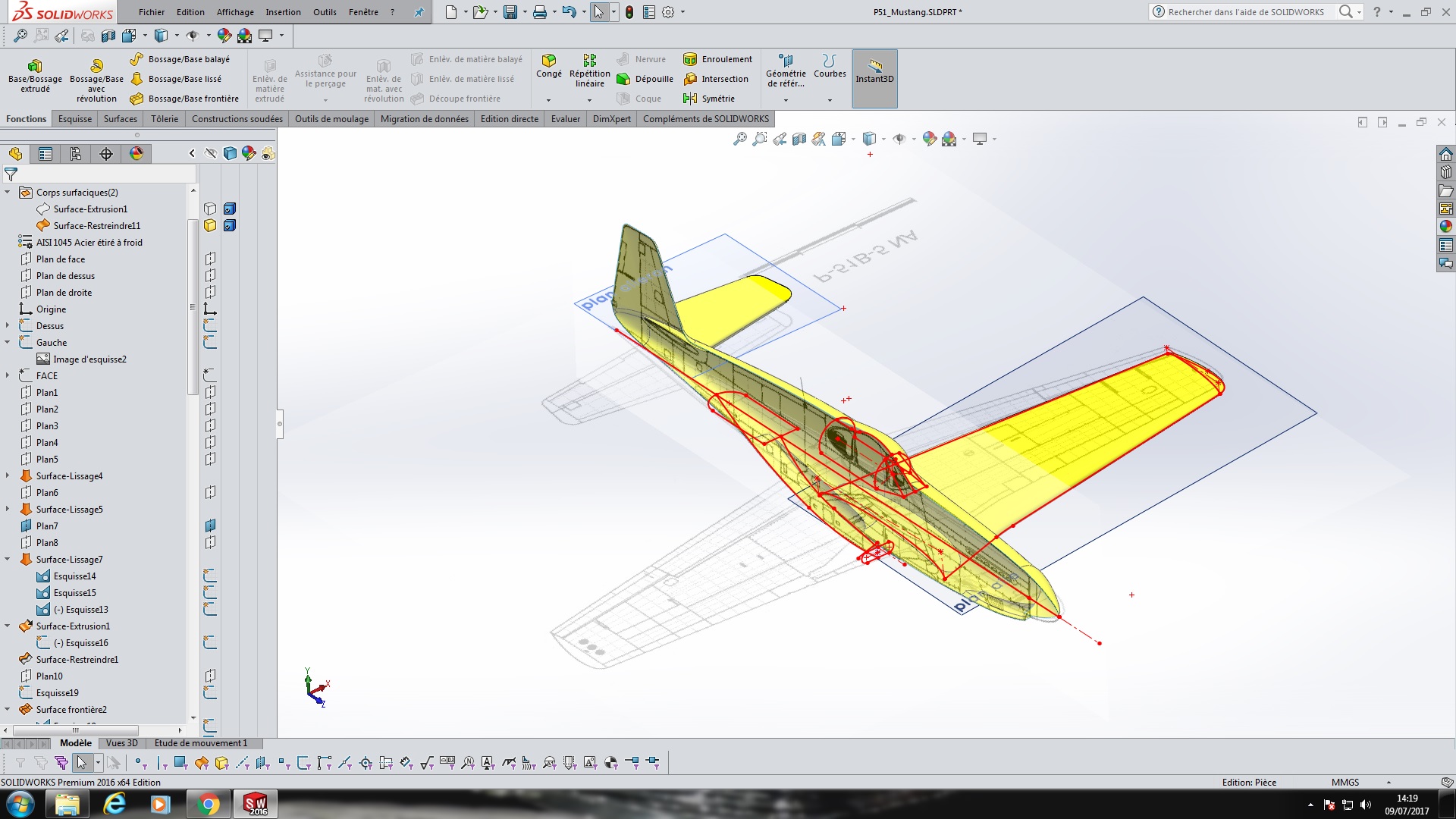Open DimXpertManager tab icon
The width and height of the screenshot is (1456, 819).
106,154
